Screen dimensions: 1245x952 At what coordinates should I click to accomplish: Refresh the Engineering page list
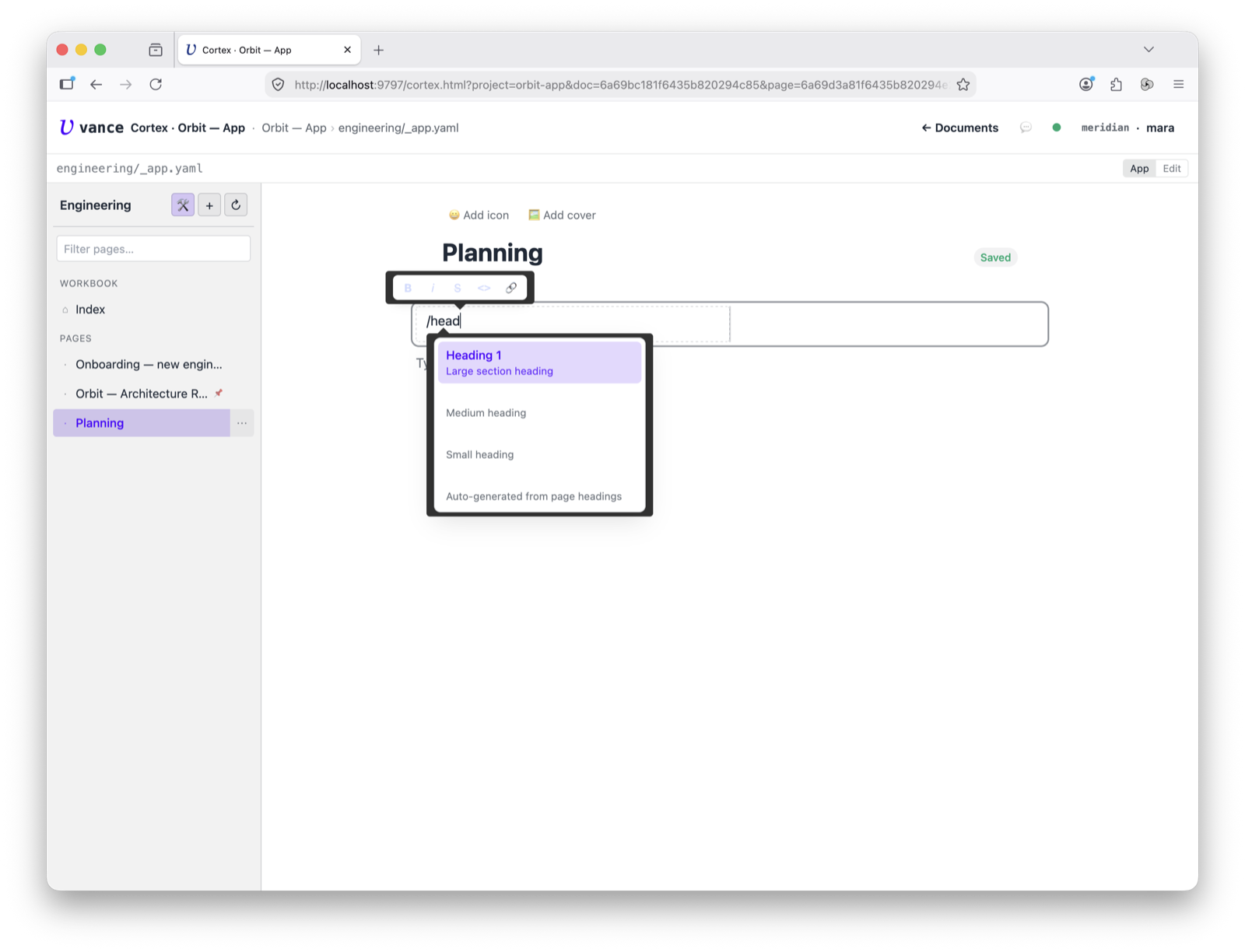pyautogui.click(x=236, y=205)
